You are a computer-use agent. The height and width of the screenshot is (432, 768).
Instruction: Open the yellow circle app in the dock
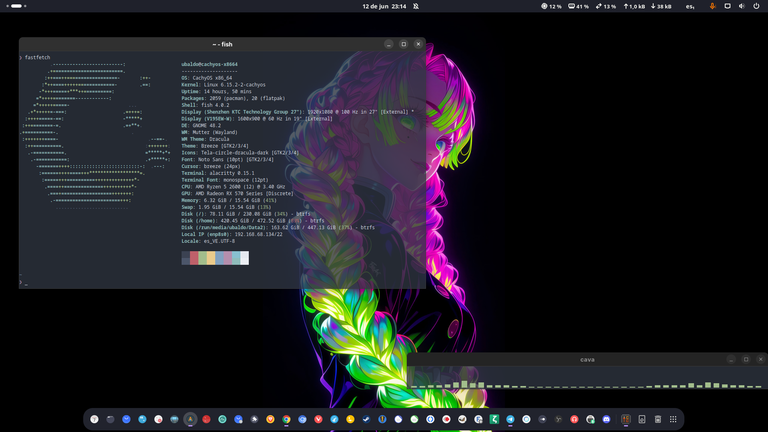[x=350, y=419]
